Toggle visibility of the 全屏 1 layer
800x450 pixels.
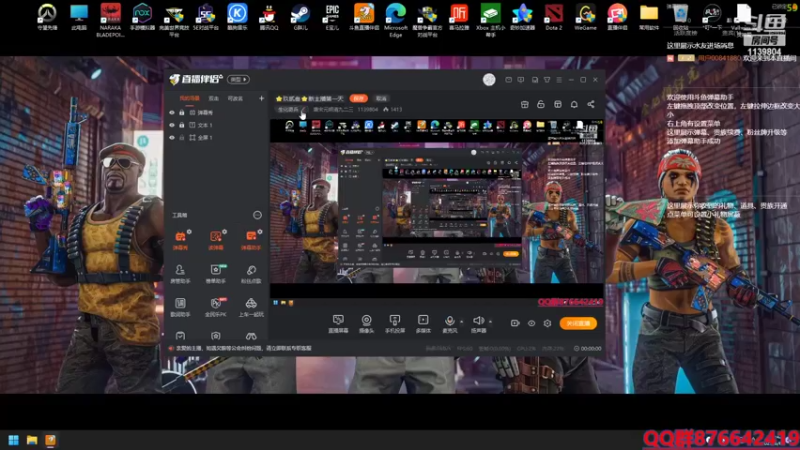tap(172, 138)
